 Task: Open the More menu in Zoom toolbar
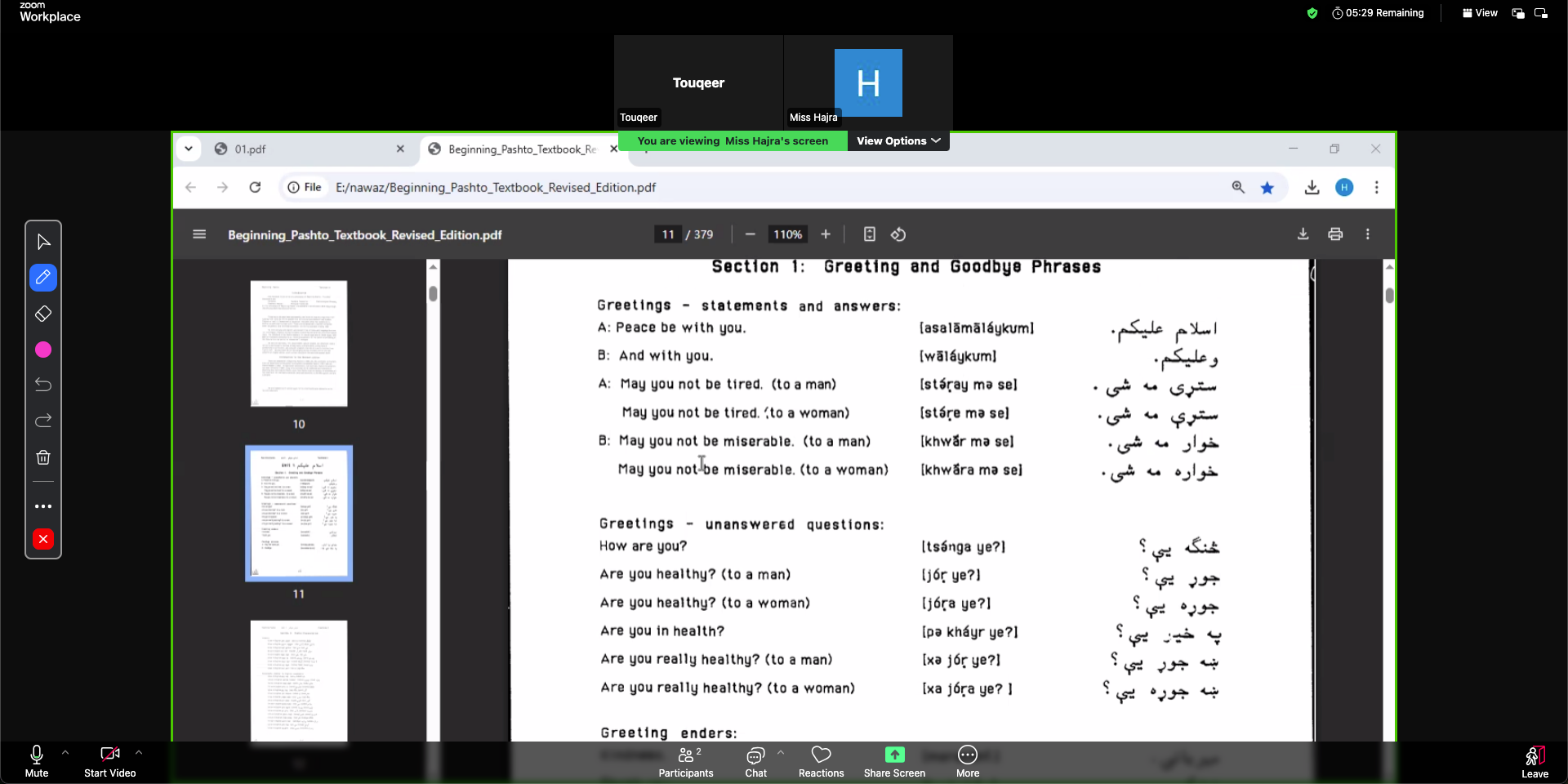pyautogui.click(x=968, y=761)
